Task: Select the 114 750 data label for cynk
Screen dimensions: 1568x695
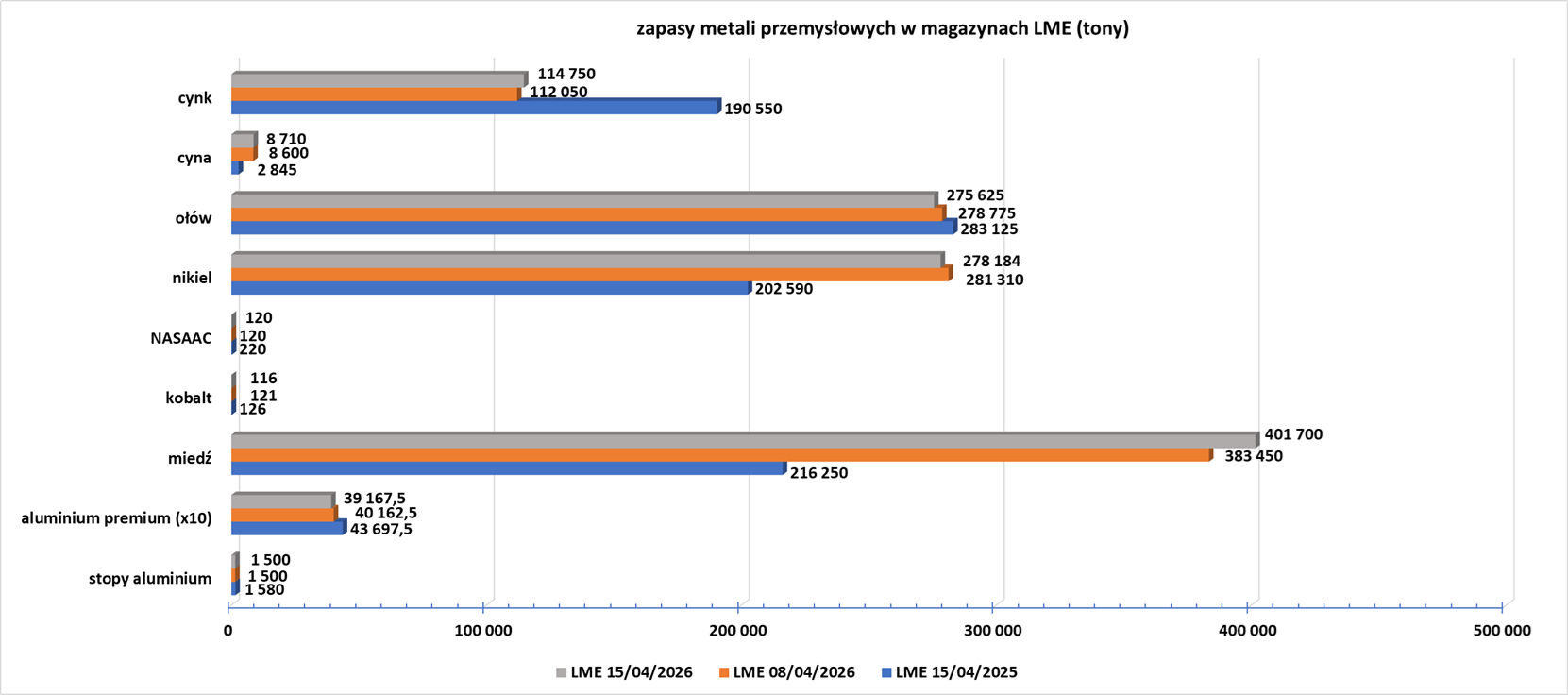Action: click(x=566, y=75)
